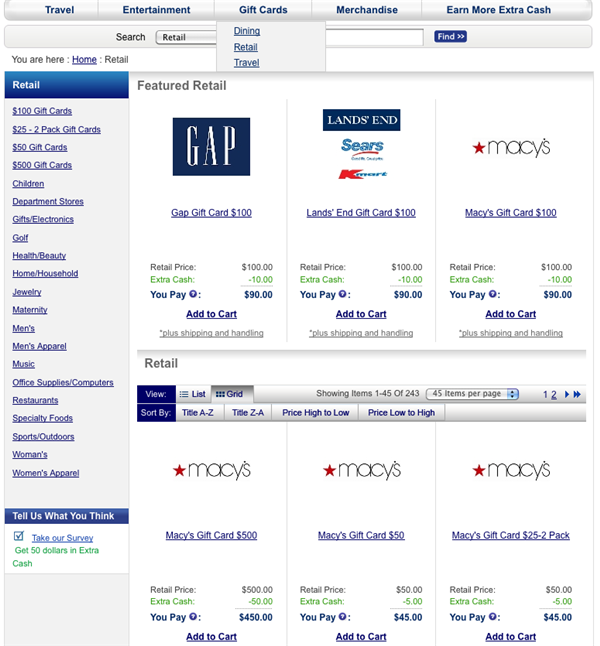Open Home/Household category
Image resolution: width=600 pixels, height=646 pixels.
pyautogui.click(x=45, y=273)
